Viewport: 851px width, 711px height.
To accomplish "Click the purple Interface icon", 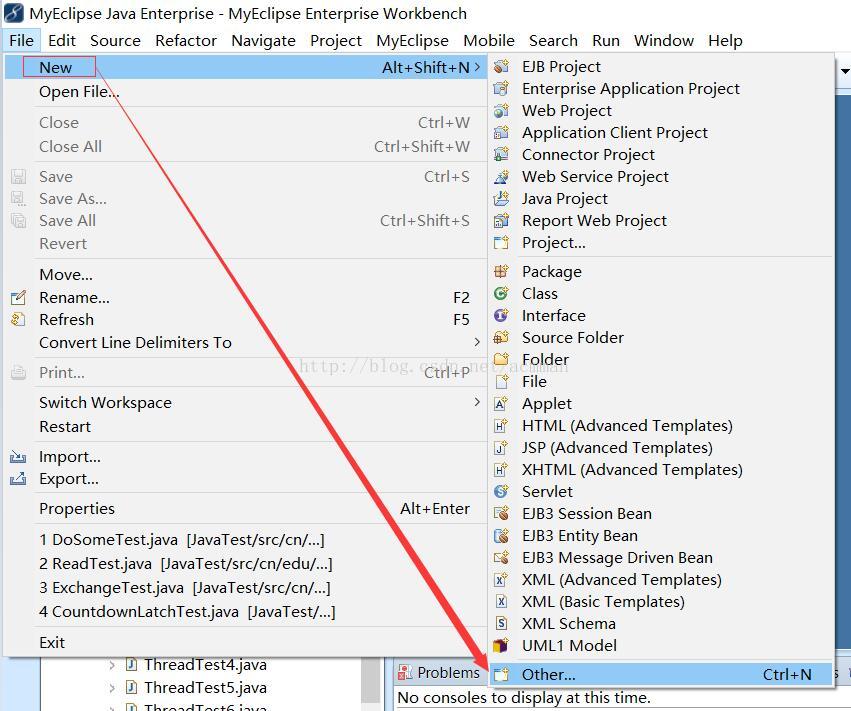I will tap(501, 315).
